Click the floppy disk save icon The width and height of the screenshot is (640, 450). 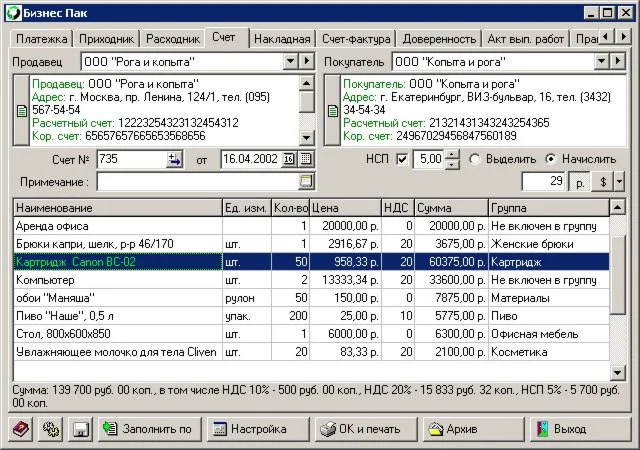tap(79, 429)
